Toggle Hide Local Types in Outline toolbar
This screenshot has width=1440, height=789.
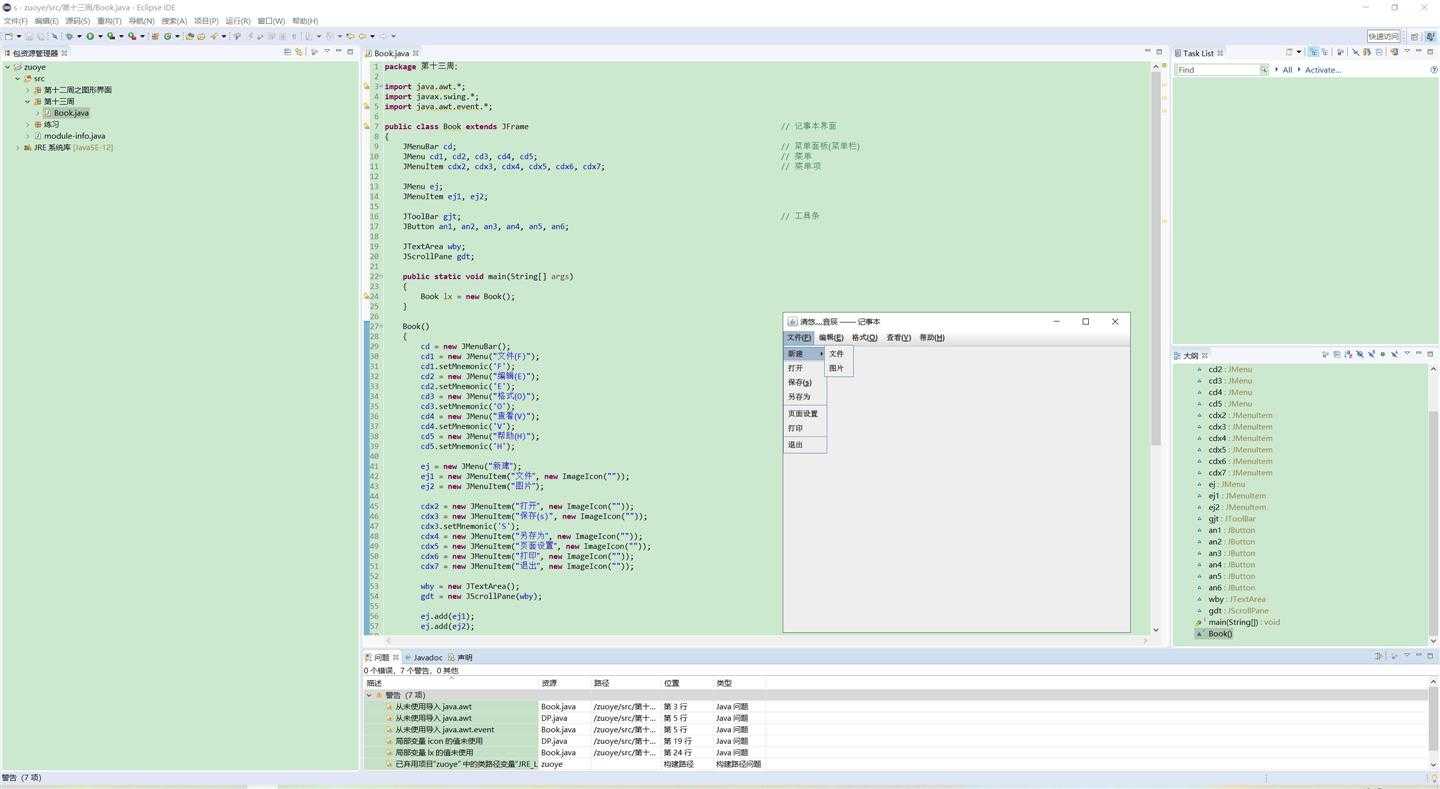(x=1394, y=354)
